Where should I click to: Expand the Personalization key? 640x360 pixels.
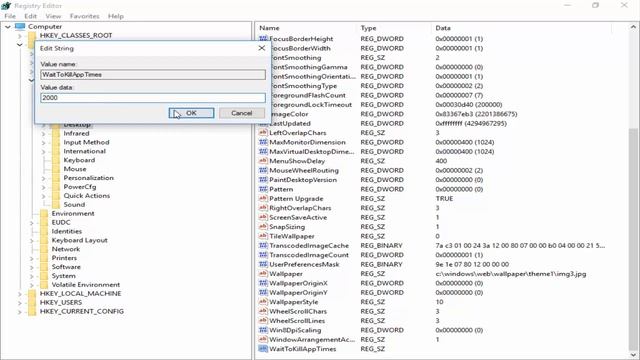click(x=43, y=178)
